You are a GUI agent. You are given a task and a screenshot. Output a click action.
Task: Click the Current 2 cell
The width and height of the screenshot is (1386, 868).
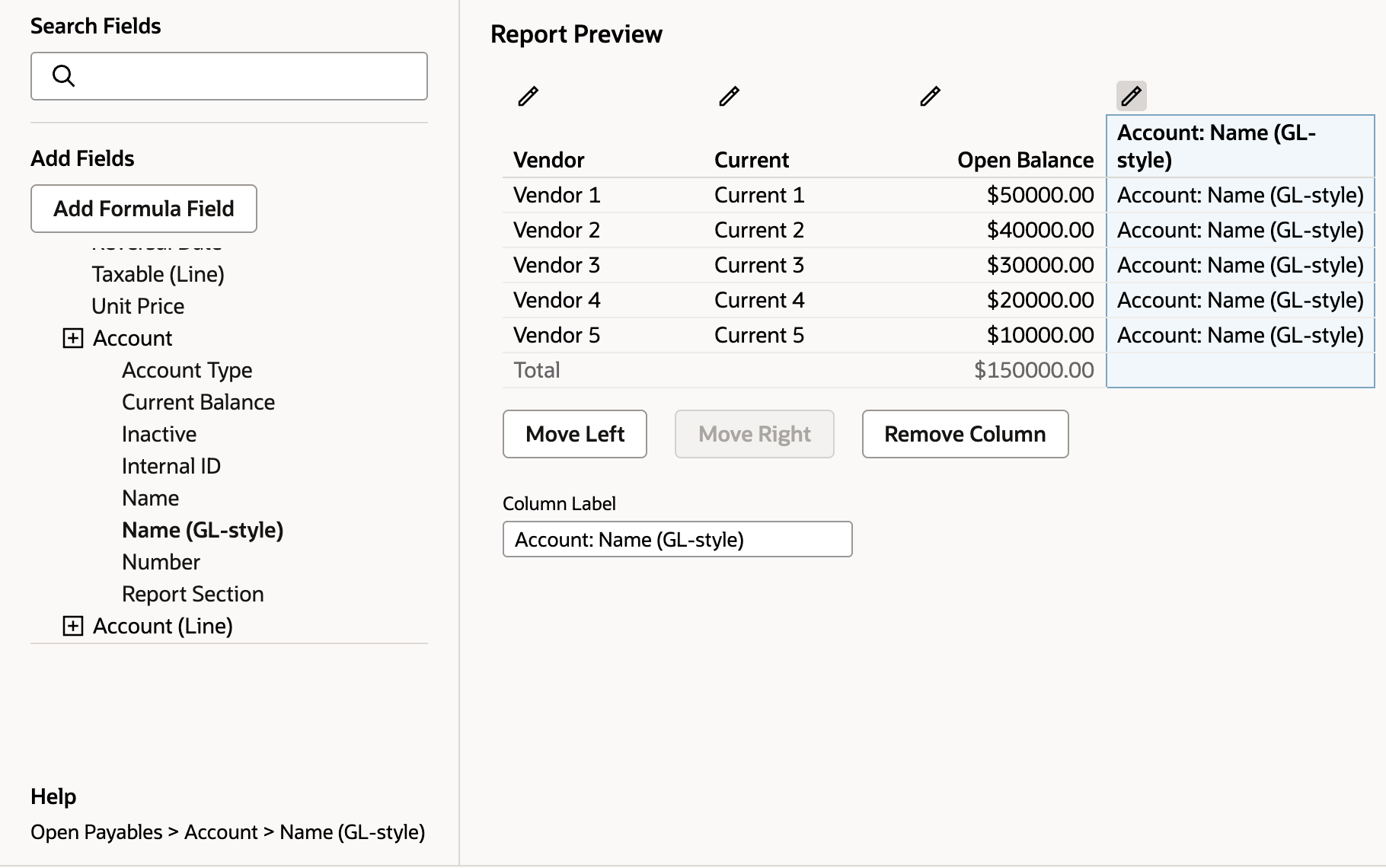tap(759, 230)
